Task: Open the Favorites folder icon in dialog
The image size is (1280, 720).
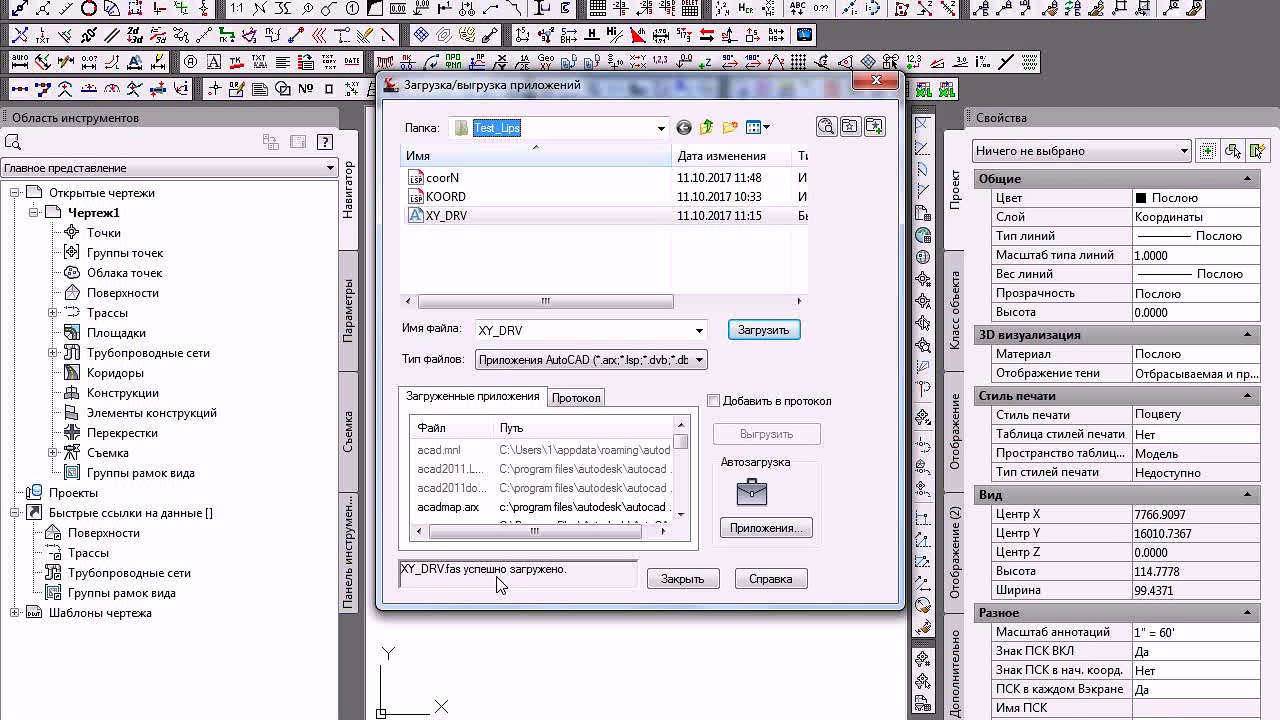Action: 850,126
